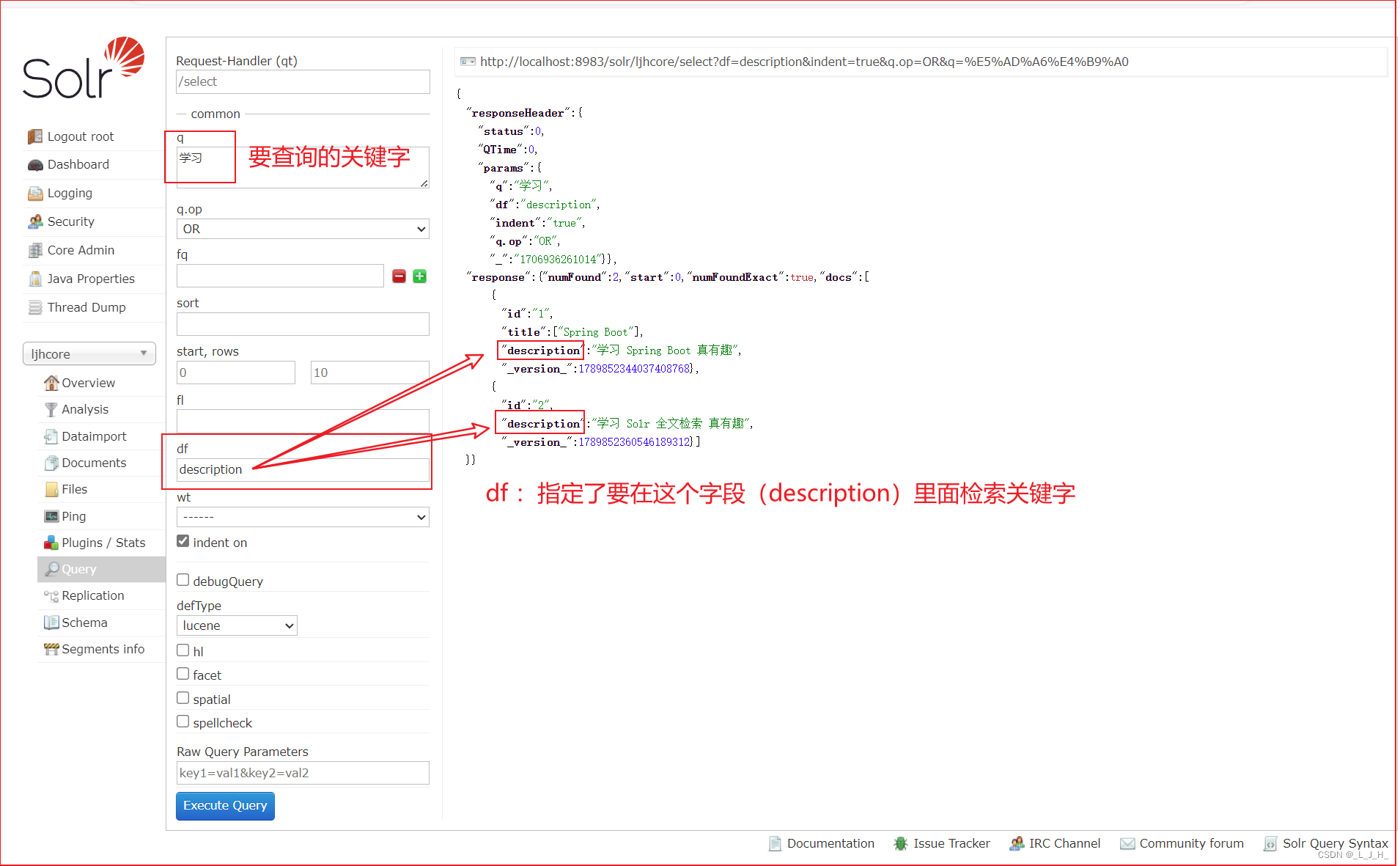Open the IRC Channel link
The width and height of the screenshot is (1400, 866).
coord(1055,843)
